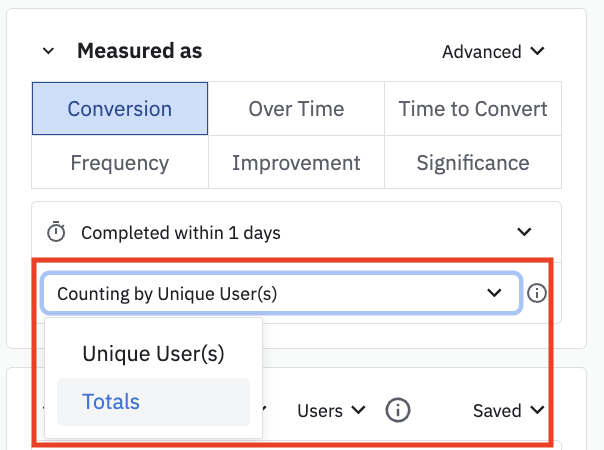
Task: Expand the Completed within 1 days chevron
Action: point(524,232)
